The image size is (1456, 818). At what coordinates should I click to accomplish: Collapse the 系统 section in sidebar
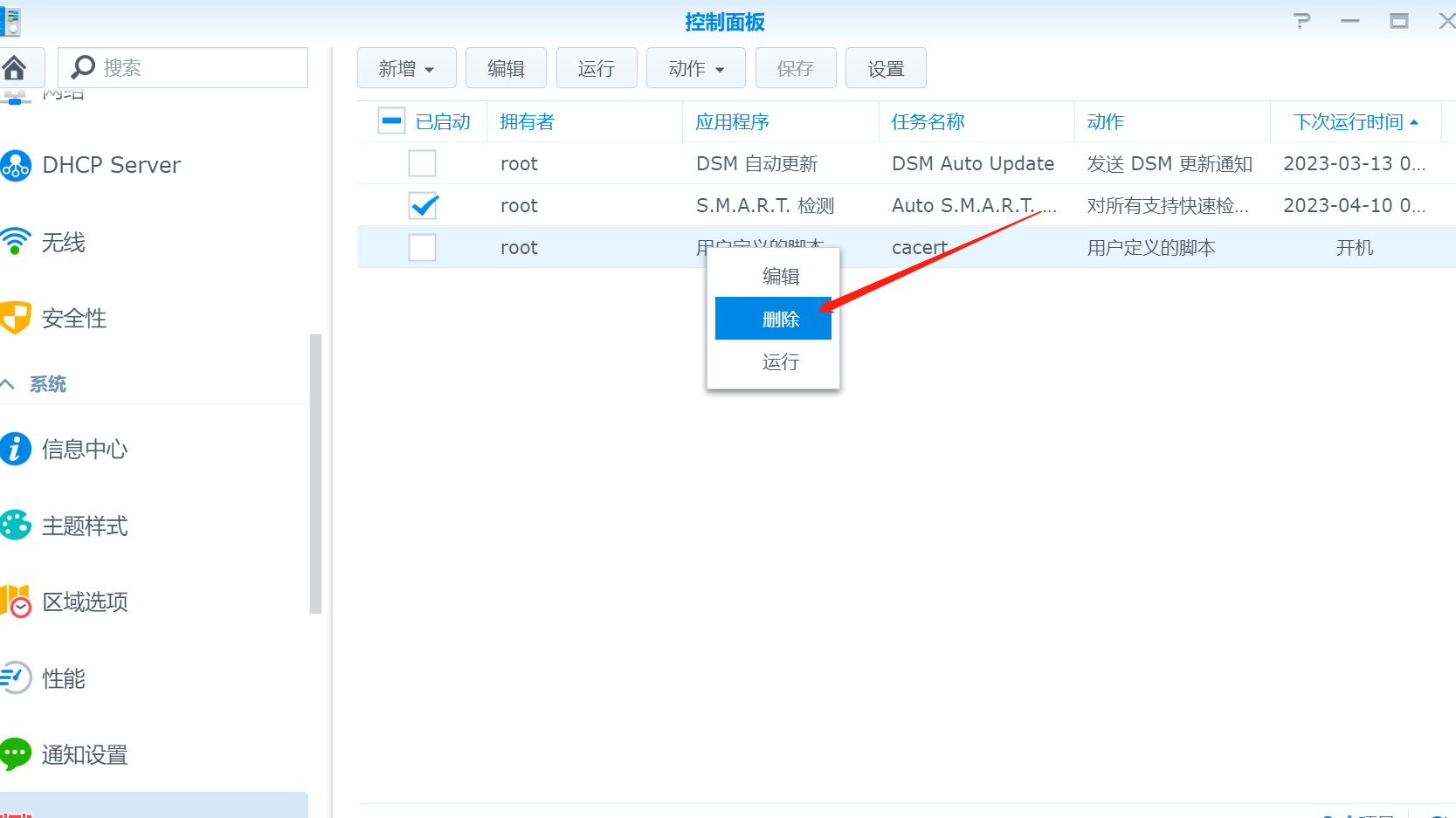point(8,384)
